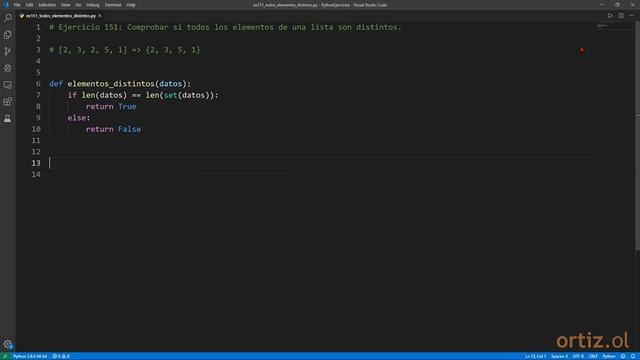
Task: Open the Terminal menu
Action: (113, 5)
